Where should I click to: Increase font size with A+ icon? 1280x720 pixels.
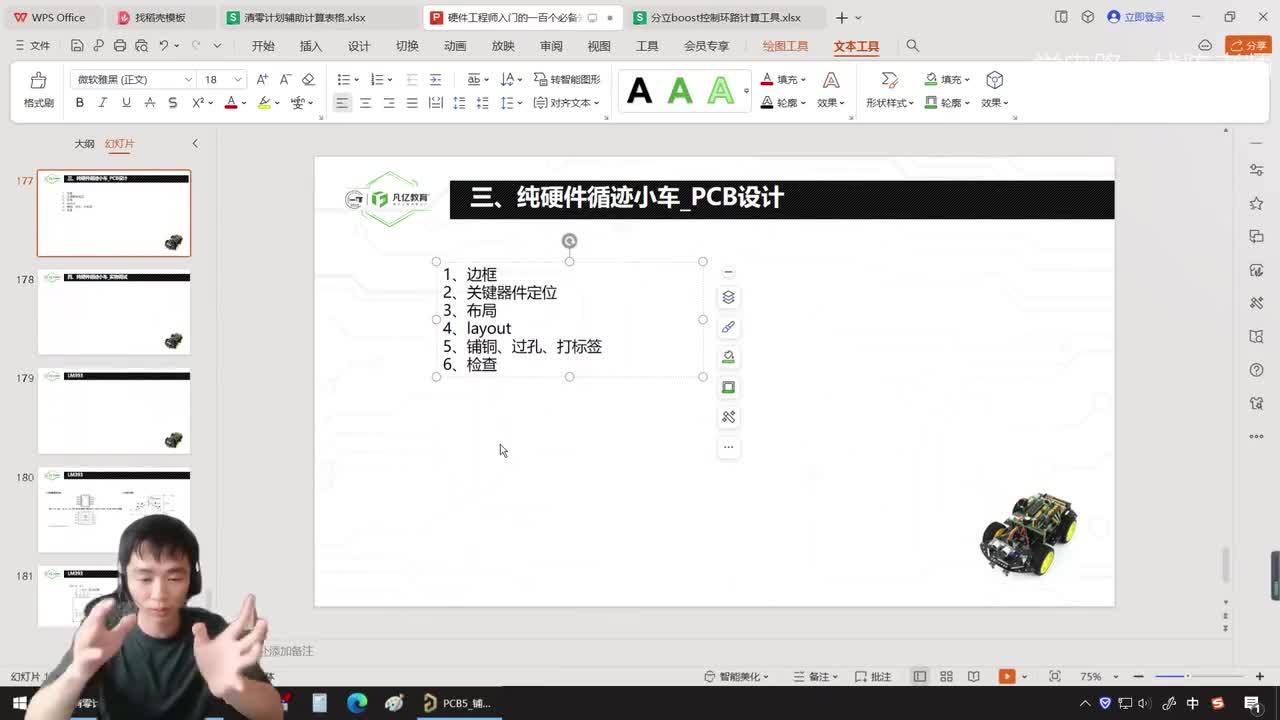coord(262,79)
